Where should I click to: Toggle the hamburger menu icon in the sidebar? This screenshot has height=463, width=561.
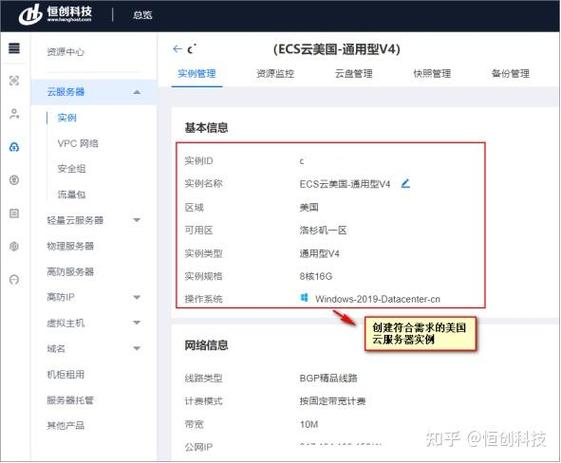click(14, 48)
